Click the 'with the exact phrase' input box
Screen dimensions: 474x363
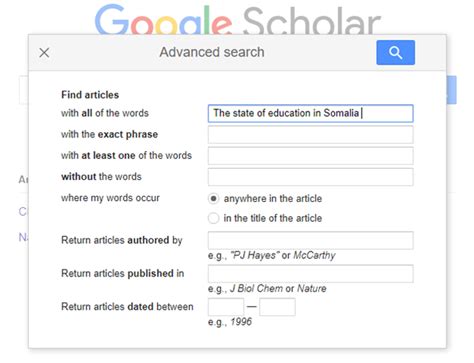(x=311, y=135)
